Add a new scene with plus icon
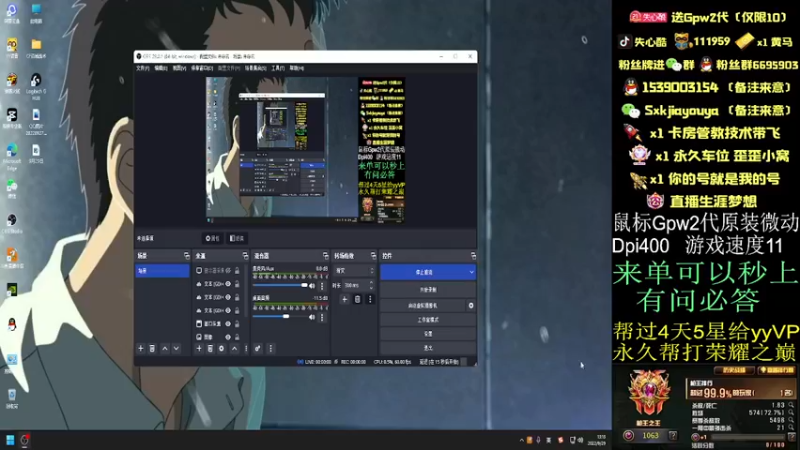 (141, 348)
